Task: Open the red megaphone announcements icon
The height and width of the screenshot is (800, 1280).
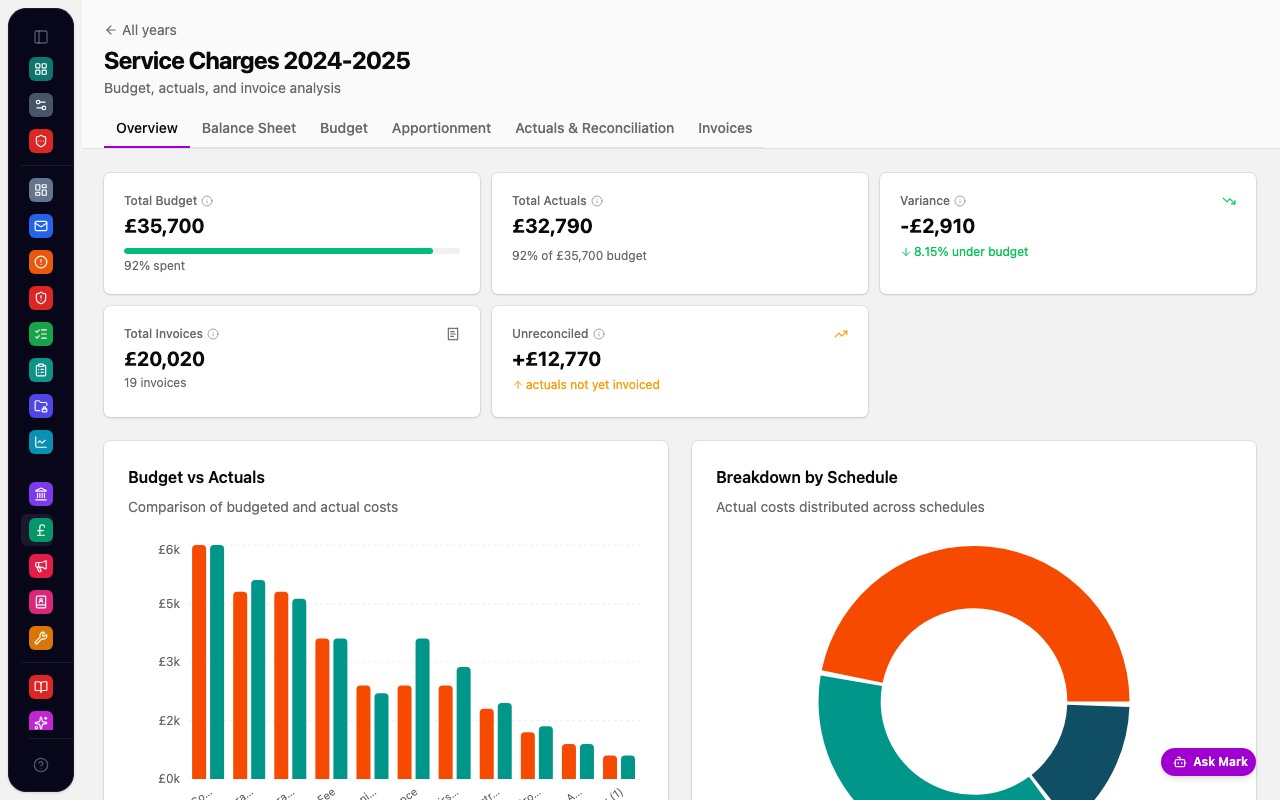Action: tap(41, 566)
